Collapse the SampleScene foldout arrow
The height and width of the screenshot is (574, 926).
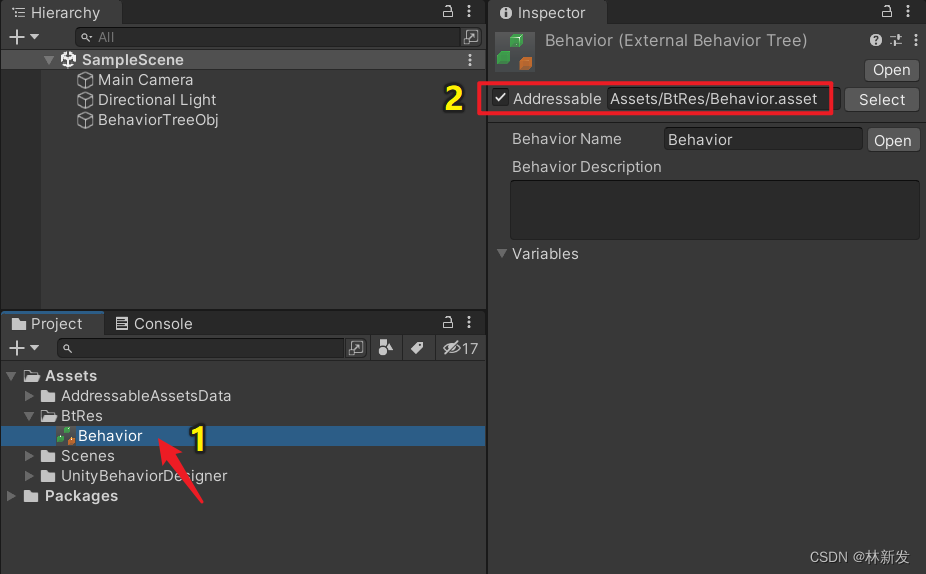(49, 60)
